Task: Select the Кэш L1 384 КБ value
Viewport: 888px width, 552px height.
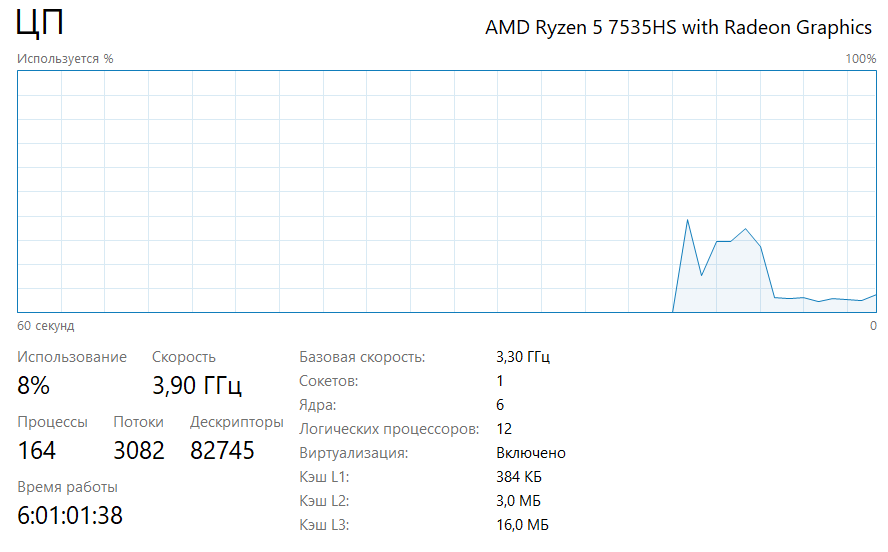Action: [x=519, y=477]
